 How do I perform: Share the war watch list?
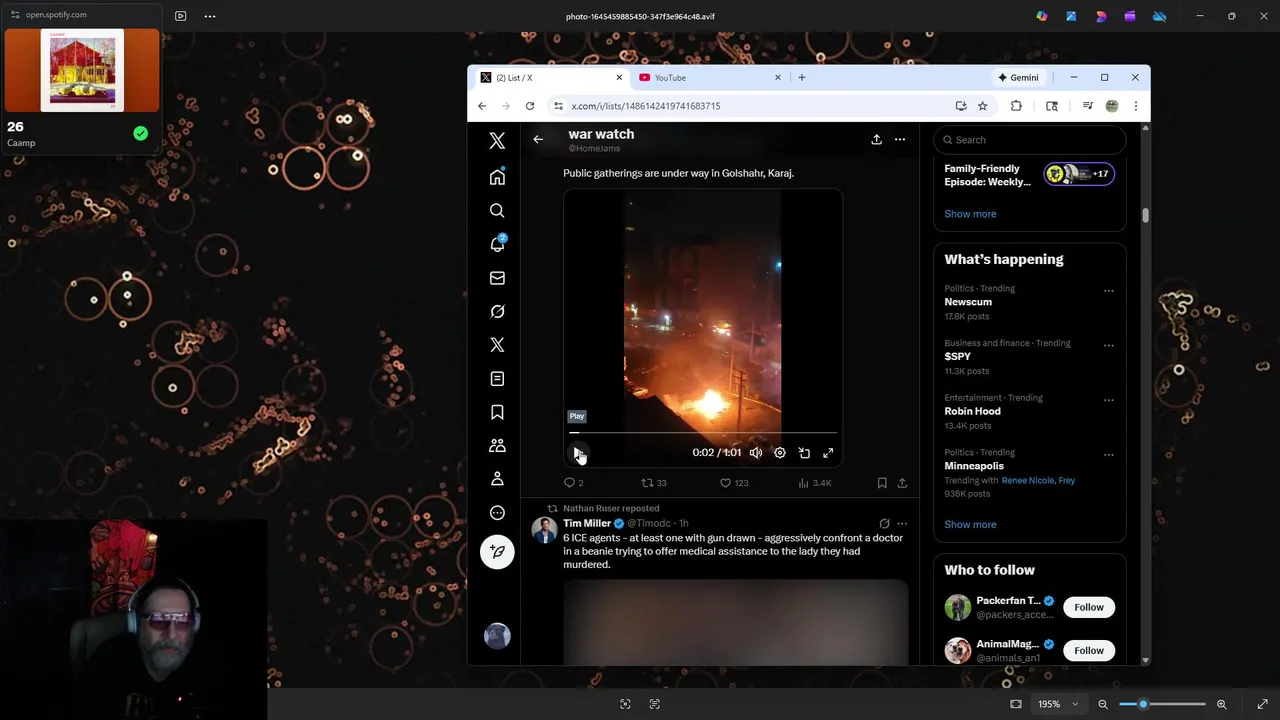pos(876,140)
